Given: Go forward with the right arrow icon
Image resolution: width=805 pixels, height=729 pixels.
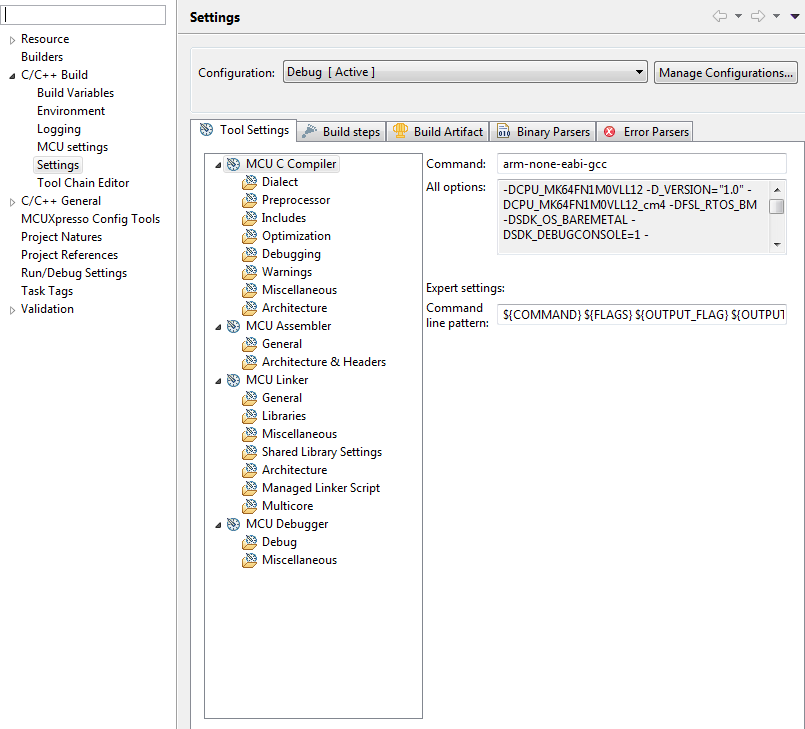Looking at the screenshot, I should click(758, 16).
